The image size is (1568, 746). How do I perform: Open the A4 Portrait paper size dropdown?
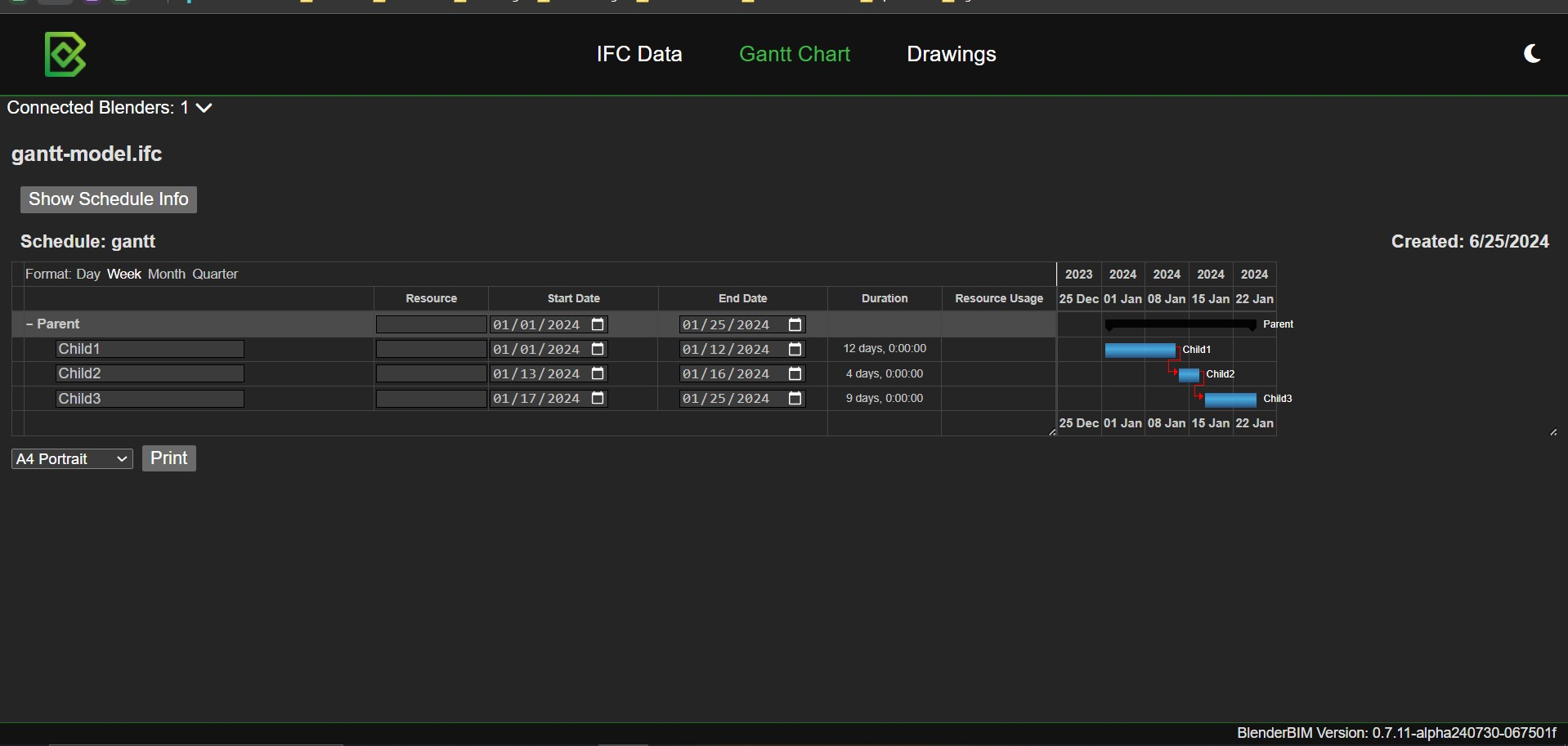tap(72, 459)
